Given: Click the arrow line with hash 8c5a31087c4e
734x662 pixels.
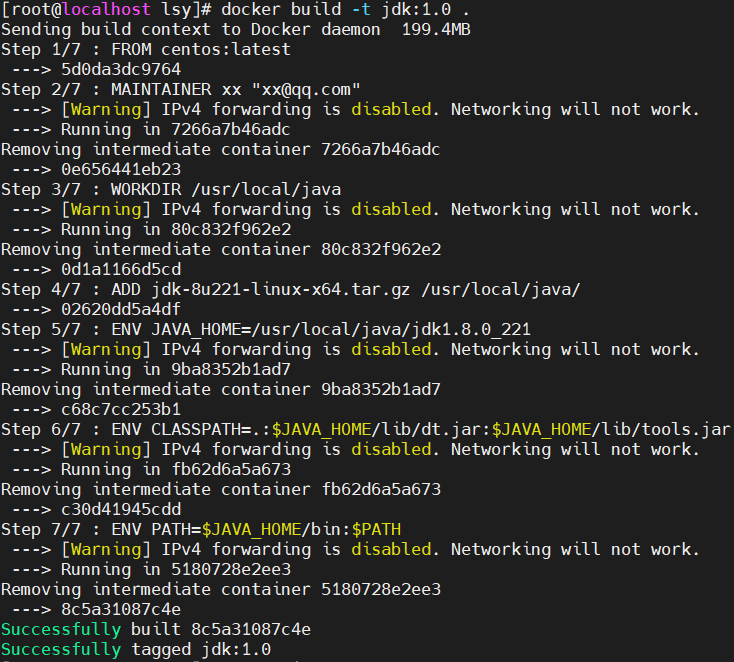Looking at the screenshot, I should click(x=96, y=610).
